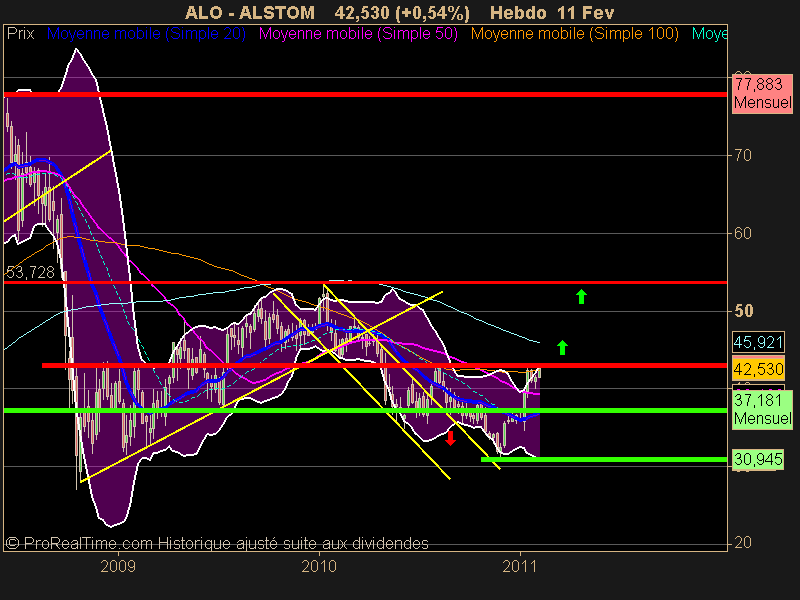
Task: Click the 2010 time axis label
Action: (319, 566)
